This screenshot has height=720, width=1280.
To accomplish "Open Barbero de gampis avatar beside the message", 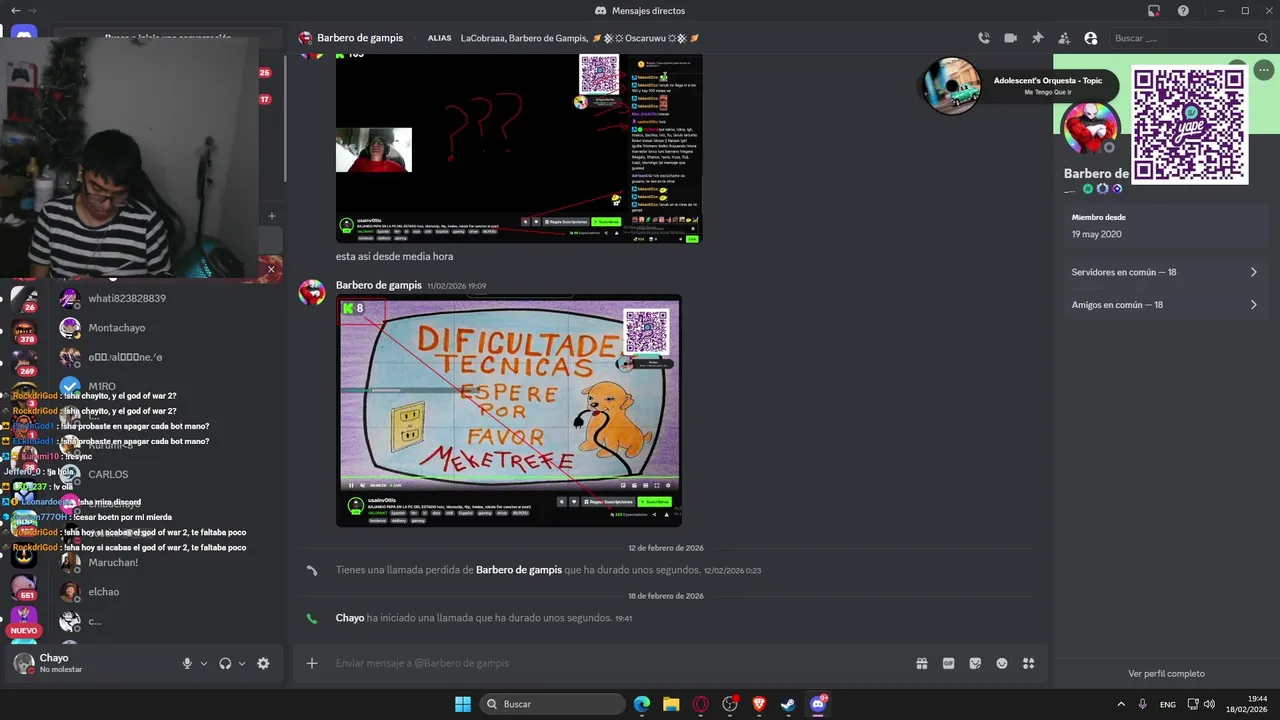I will (x=312, y=292).
